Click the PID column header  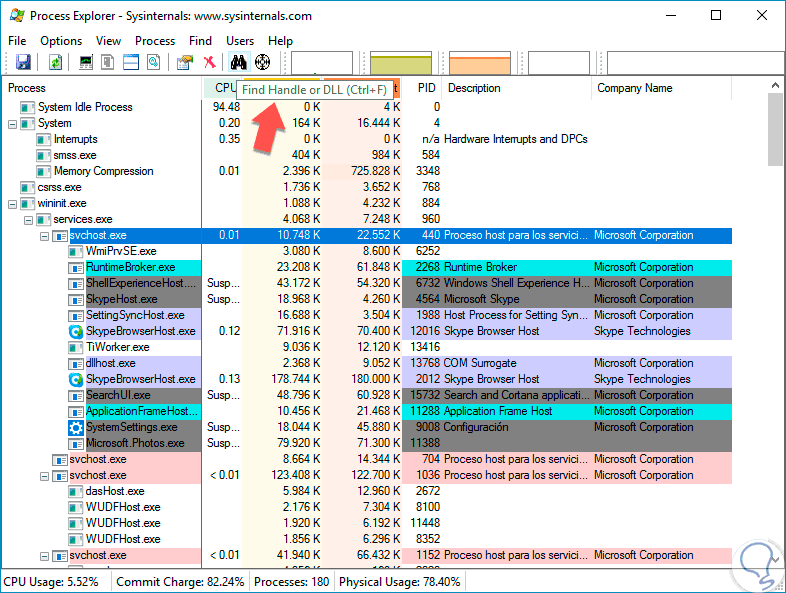(x=426, y=88)
